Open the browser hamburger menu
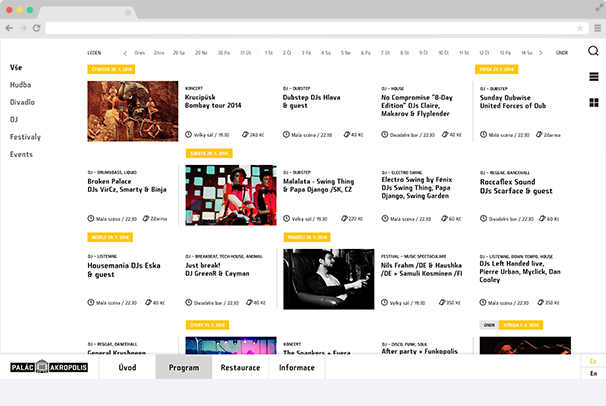The image size is (606, 406). point(595,28)
